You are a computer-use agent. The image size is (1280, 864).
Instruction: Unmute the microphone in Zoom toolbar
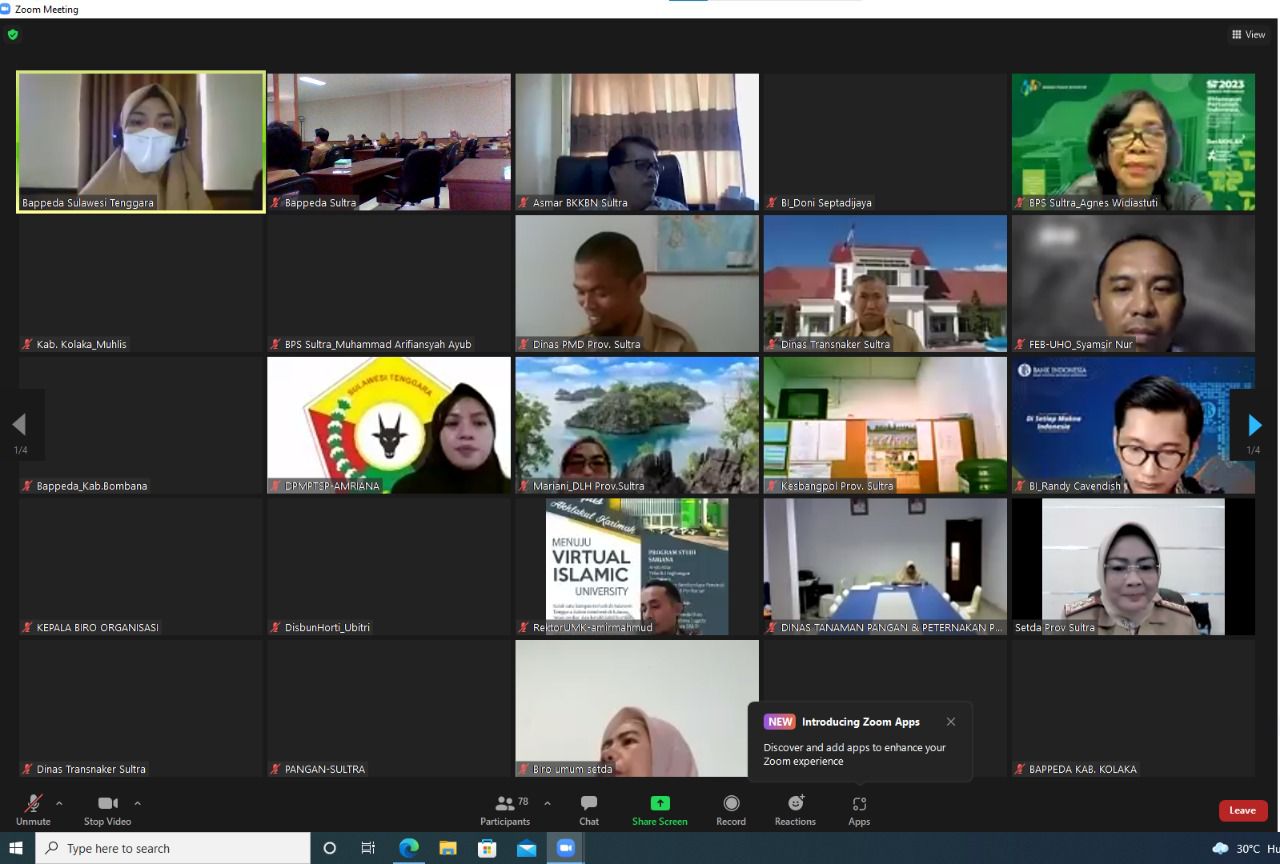click(33, 810)
